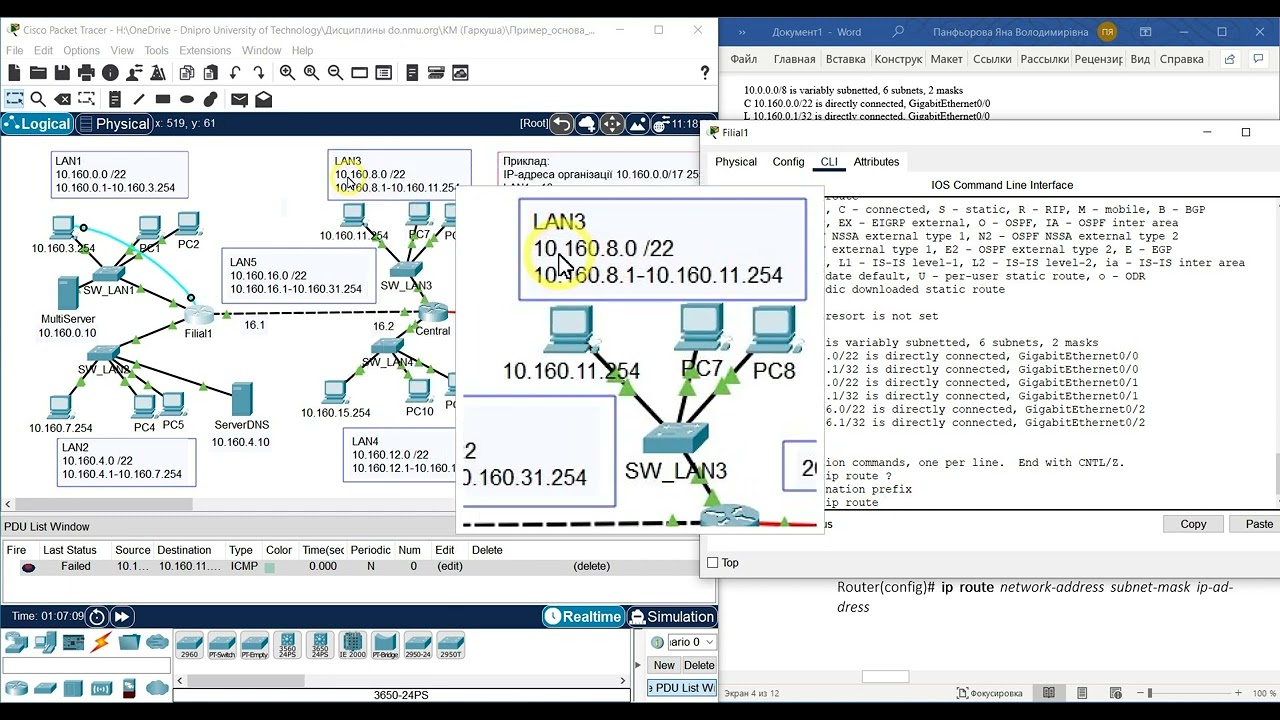Click (delete) for the failed PDU
The width and height of the screenshot is (1280, 720).
click(x=591, y=567)
